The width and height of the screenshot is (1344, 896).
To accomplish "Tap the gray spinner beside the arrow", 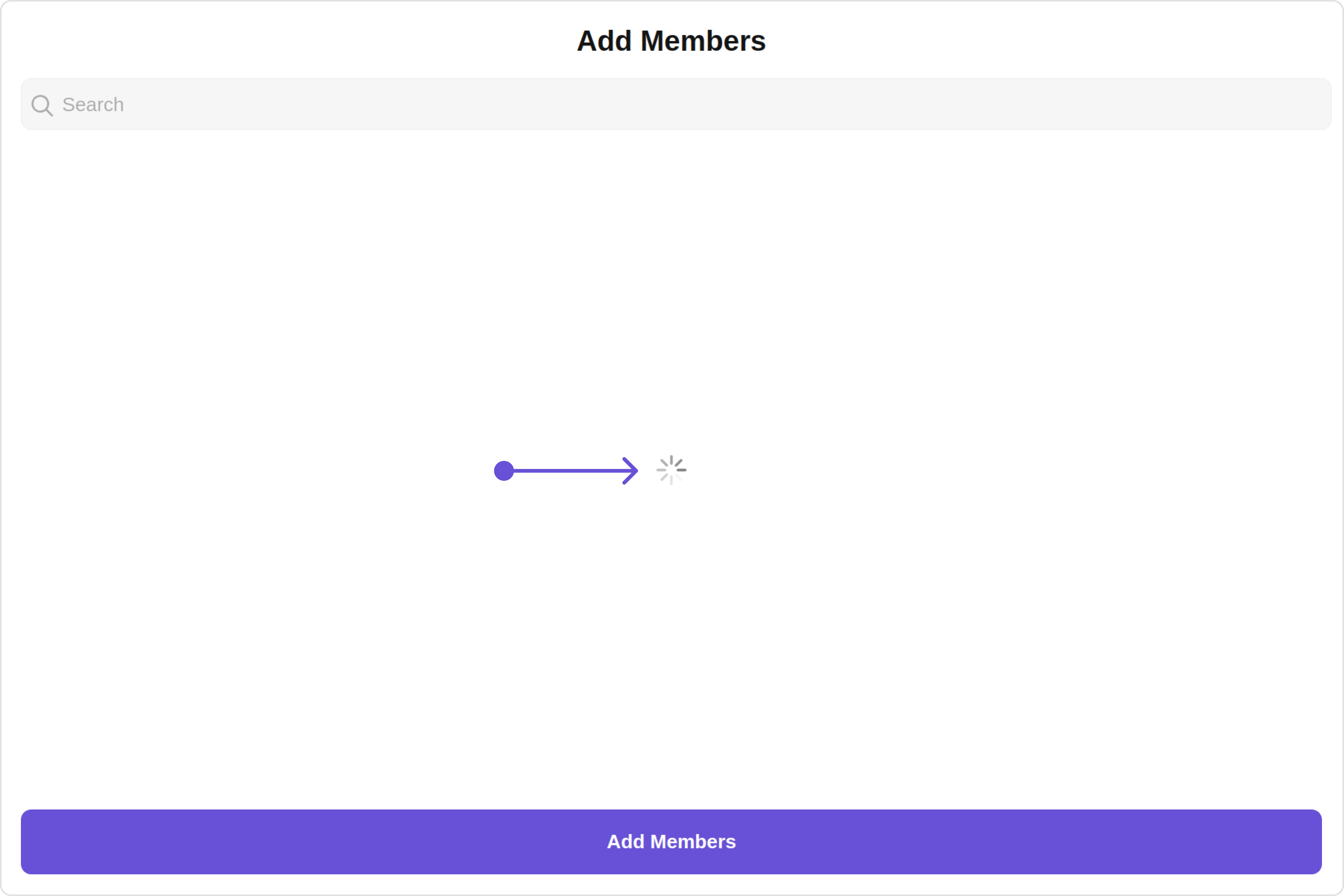I will pos(671,470).
